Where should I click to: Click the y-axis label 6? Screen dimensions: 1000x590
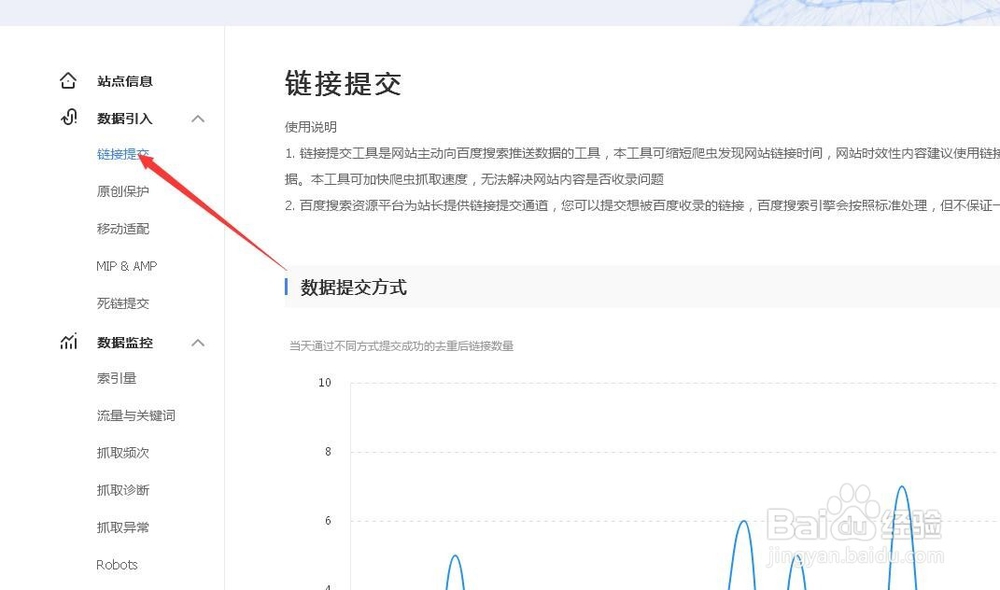click(328, 520)
